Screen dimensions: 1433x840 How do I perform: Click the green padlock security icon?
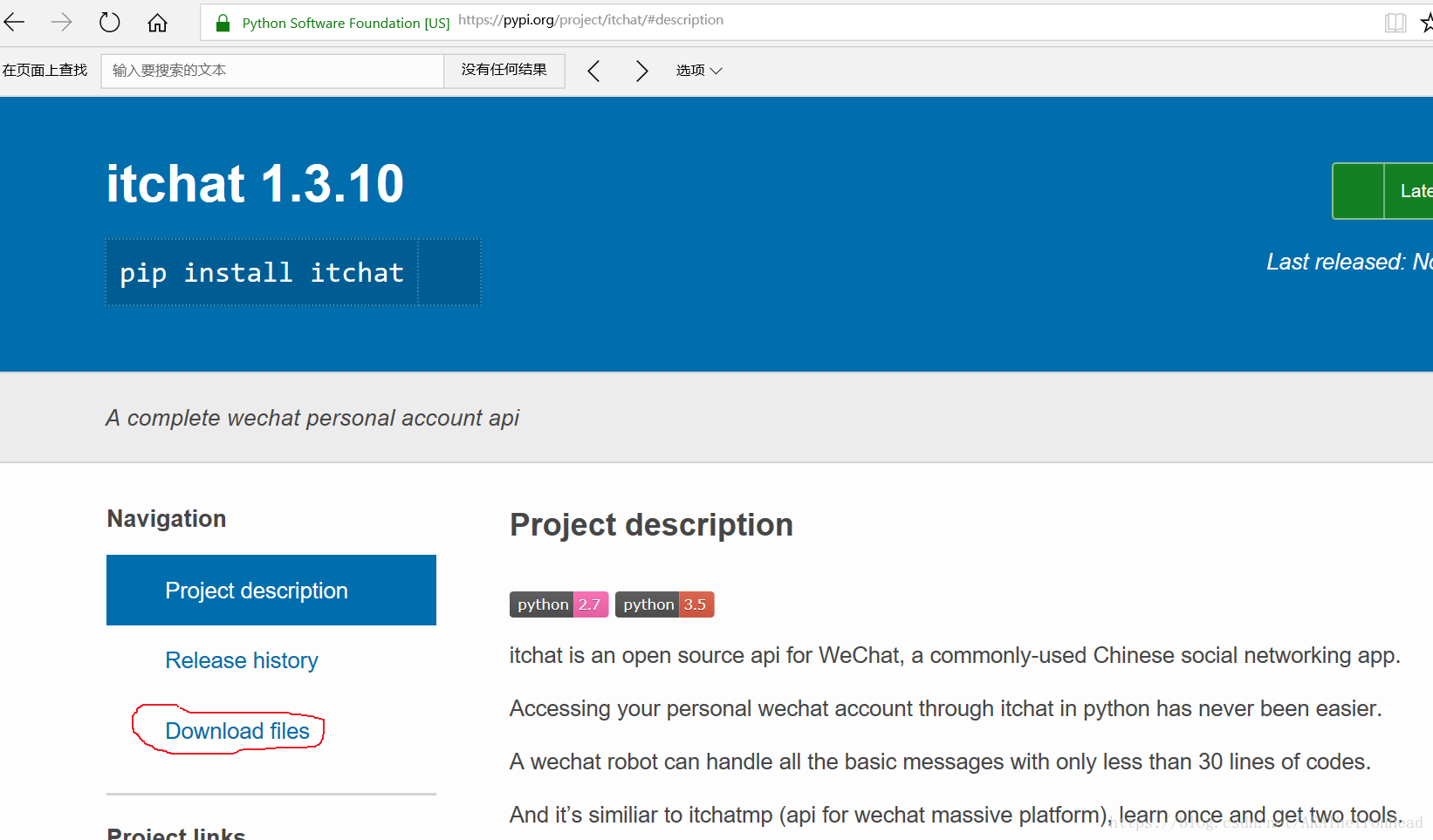223,23
